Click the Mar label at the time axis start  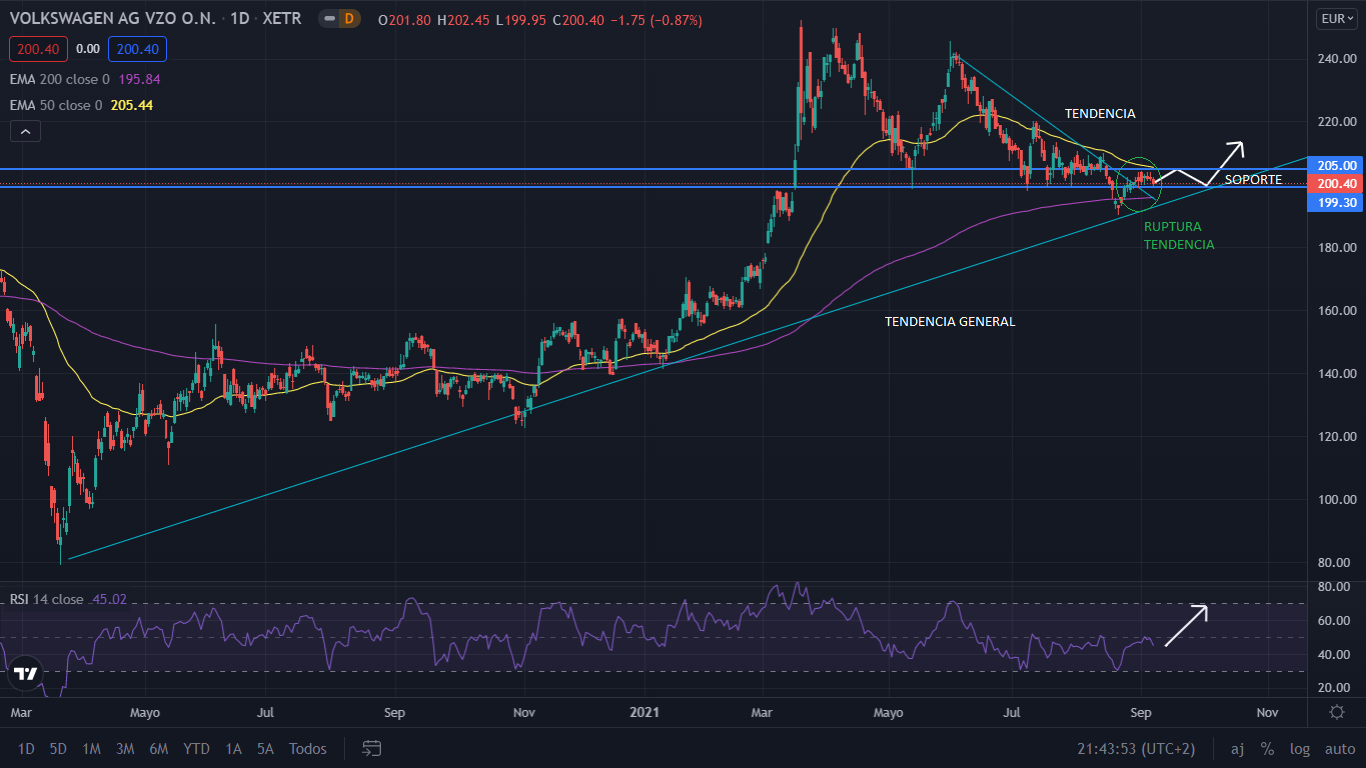click(x=22, y=713)
